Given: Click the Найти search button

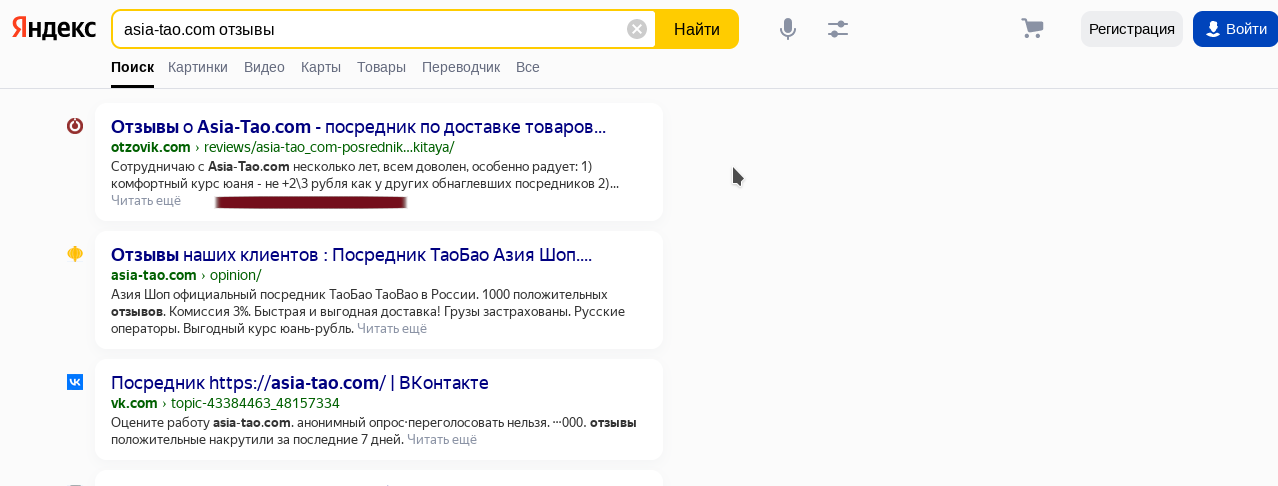Looking at the screenshot, I should pos(697,29).
